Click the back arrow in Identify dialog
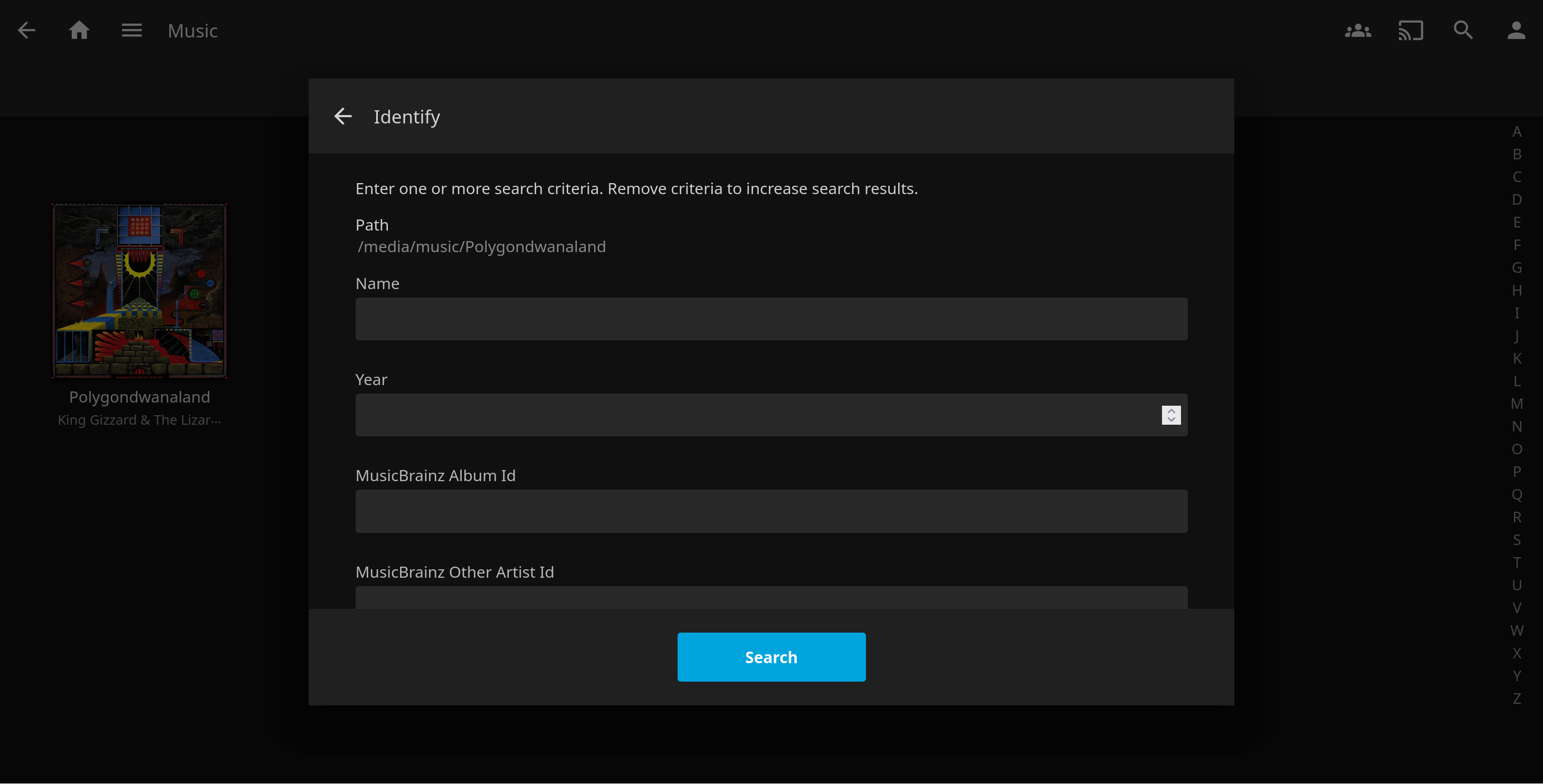Viewport: 1543px width, 784px height. [x=342, y=116]
